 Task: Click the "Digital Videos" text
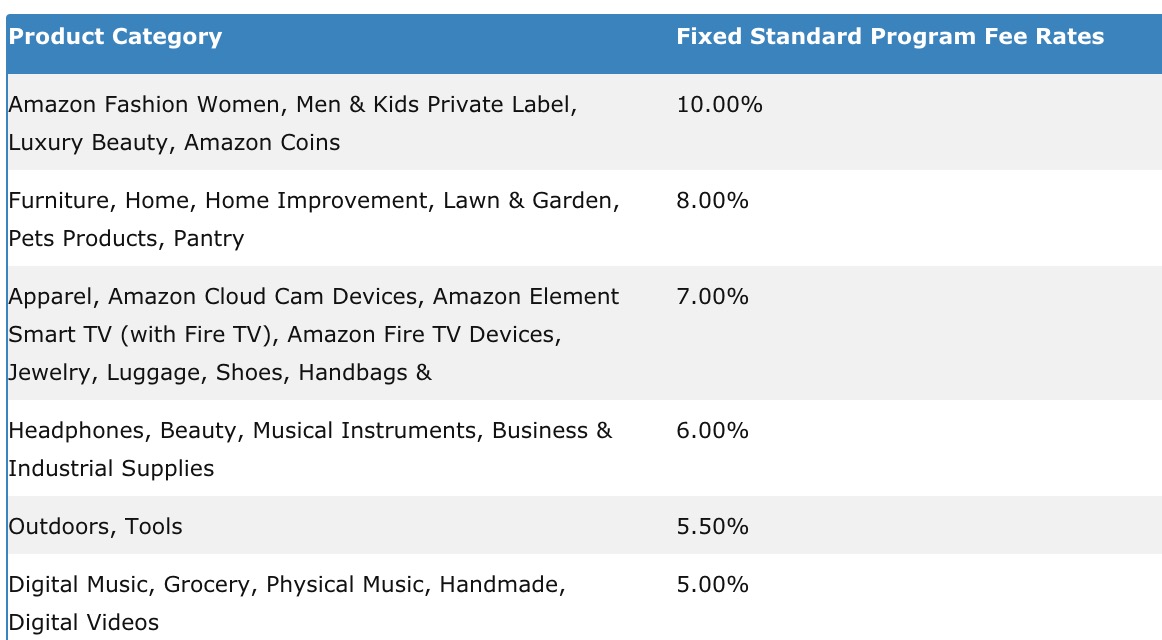tap(83, 623)
